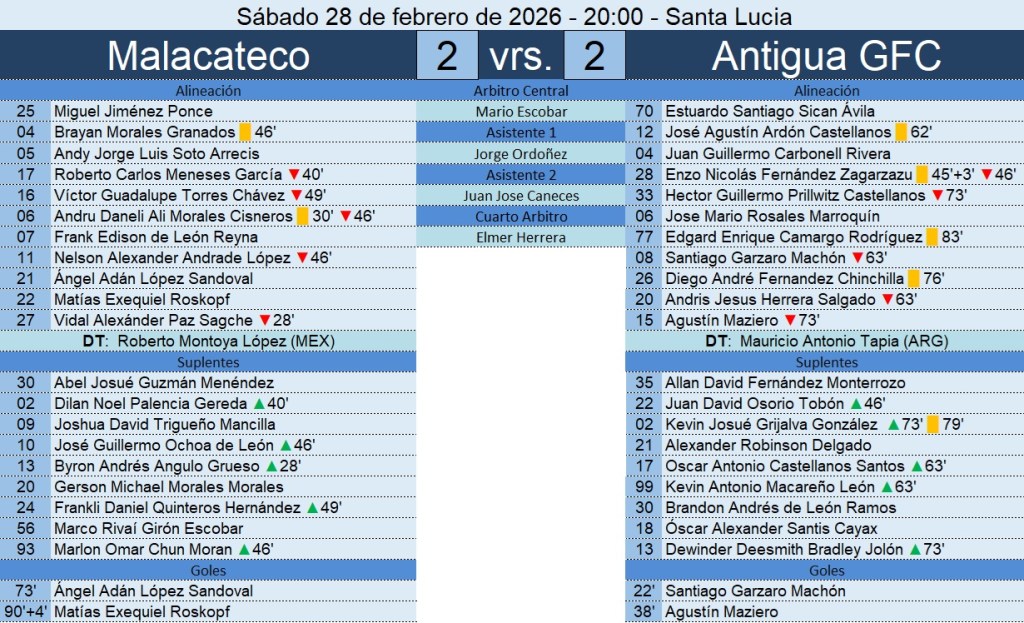
Task: Select the Cuarto Arbitro label
Action: pyautogui.click(x=521, y=216)
